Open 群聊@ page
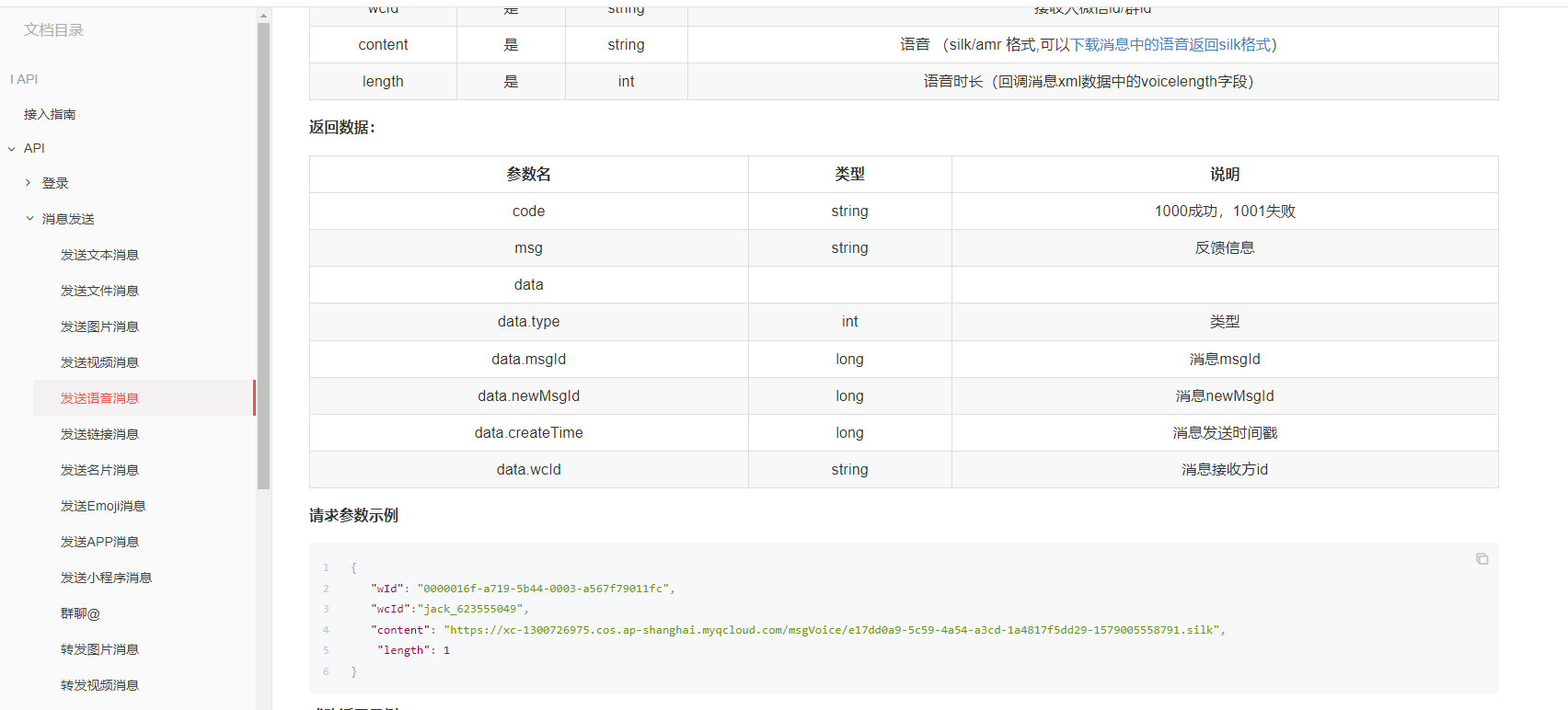Screen dimensions: 1568x710 (80, 613)
